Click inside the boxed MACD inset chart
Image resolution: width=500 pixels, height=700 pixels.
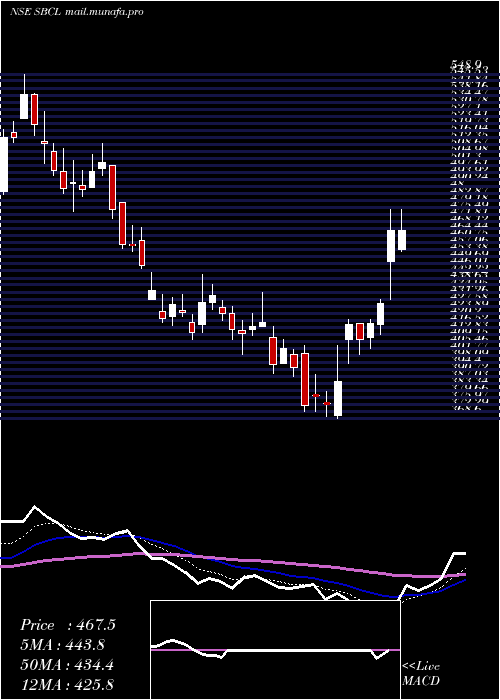(x=275, y=650)
